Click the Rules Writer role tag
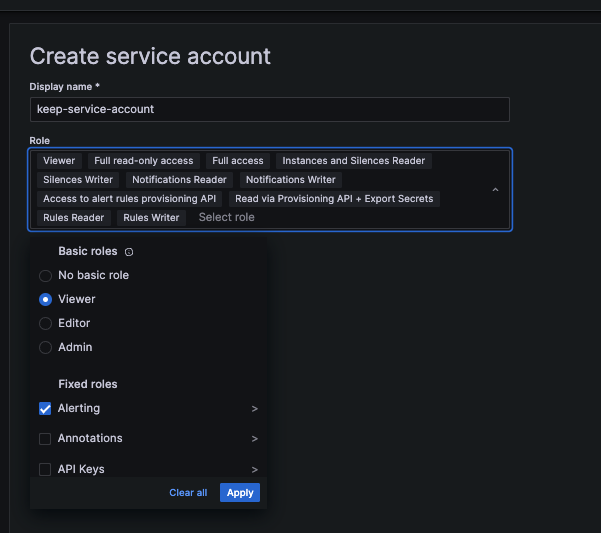This screenshot has width=601, height=533. click(x=151, y=218)
